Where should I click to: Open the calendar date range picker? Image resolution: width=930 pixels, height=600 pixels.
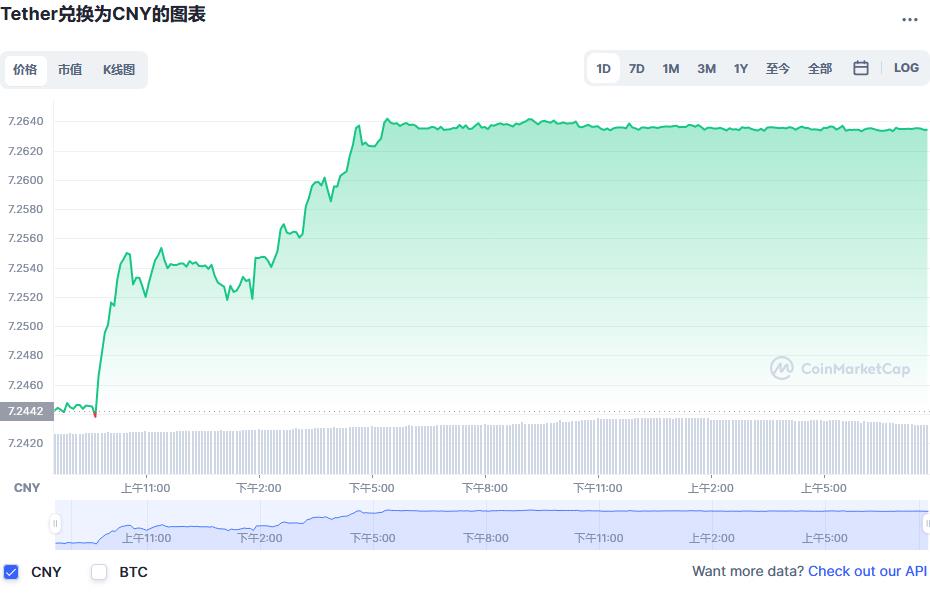pos(860,67)
